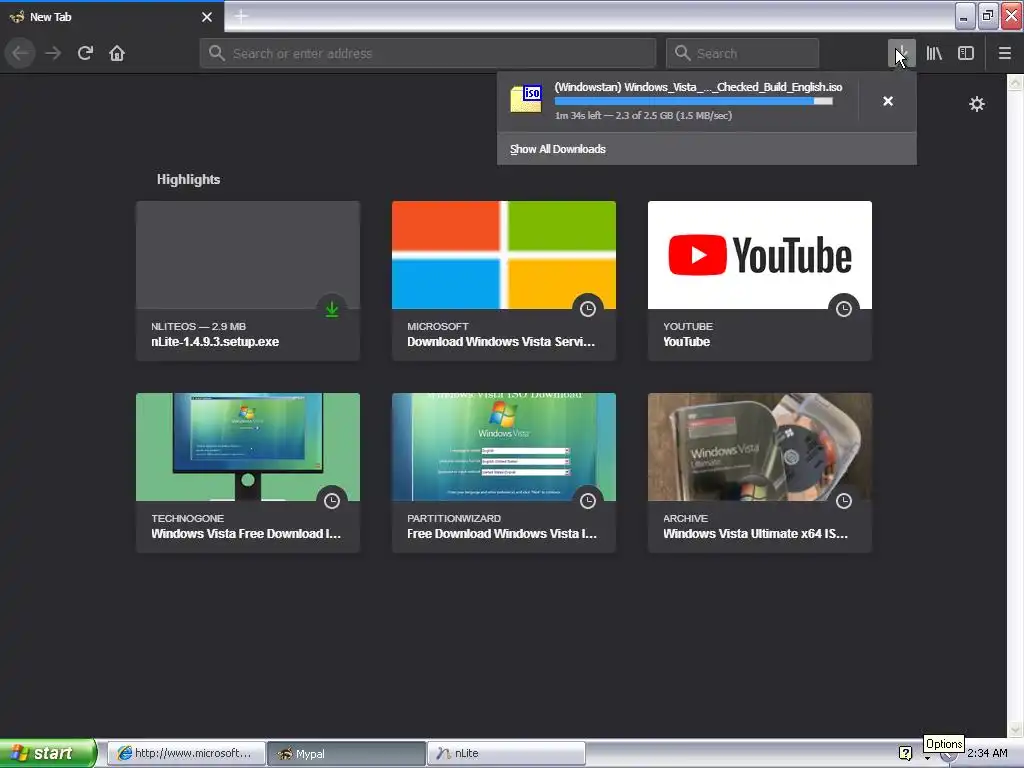Open the PartitionWizard Vista setup thumbnail
Screen dimensions: 1024x768
click(504, 447)
